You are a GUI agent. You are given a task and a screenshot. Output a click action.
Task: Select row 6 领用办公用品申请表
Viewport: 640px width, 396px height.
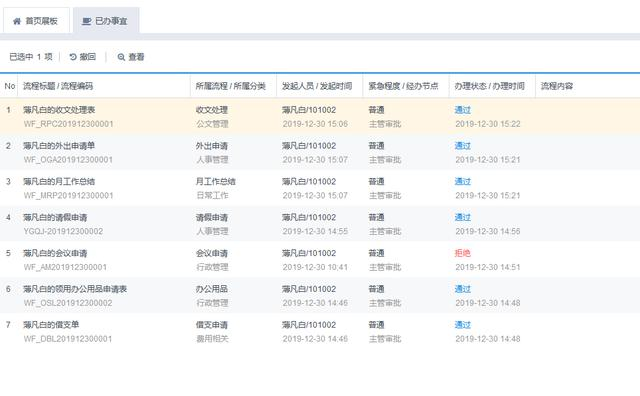click(320, 296)
